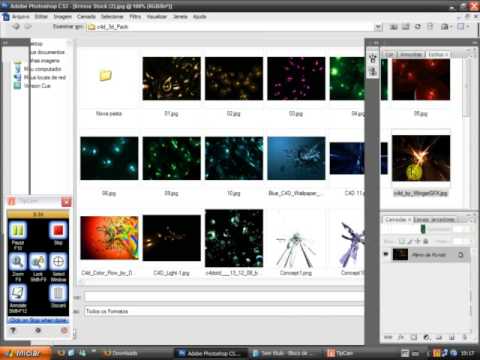
Task: Click the TipCam Zoom icon
Action: pyautogui.click(x=18, y=262)
